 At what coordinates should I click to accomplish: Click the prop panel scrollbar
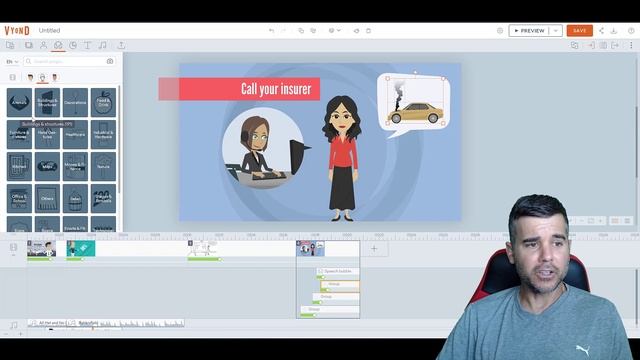pyautogui.click(x=119, y=139)
